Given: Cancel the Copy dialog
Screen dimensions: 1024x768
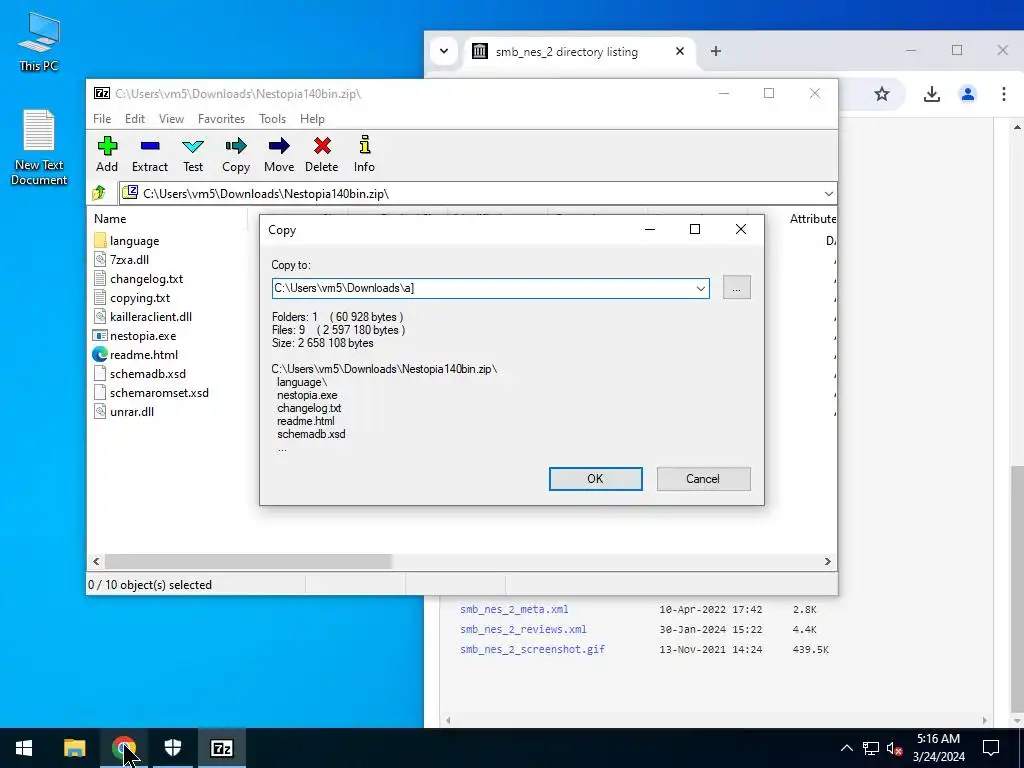Looking at the screenshot, I should click(703, 479).
